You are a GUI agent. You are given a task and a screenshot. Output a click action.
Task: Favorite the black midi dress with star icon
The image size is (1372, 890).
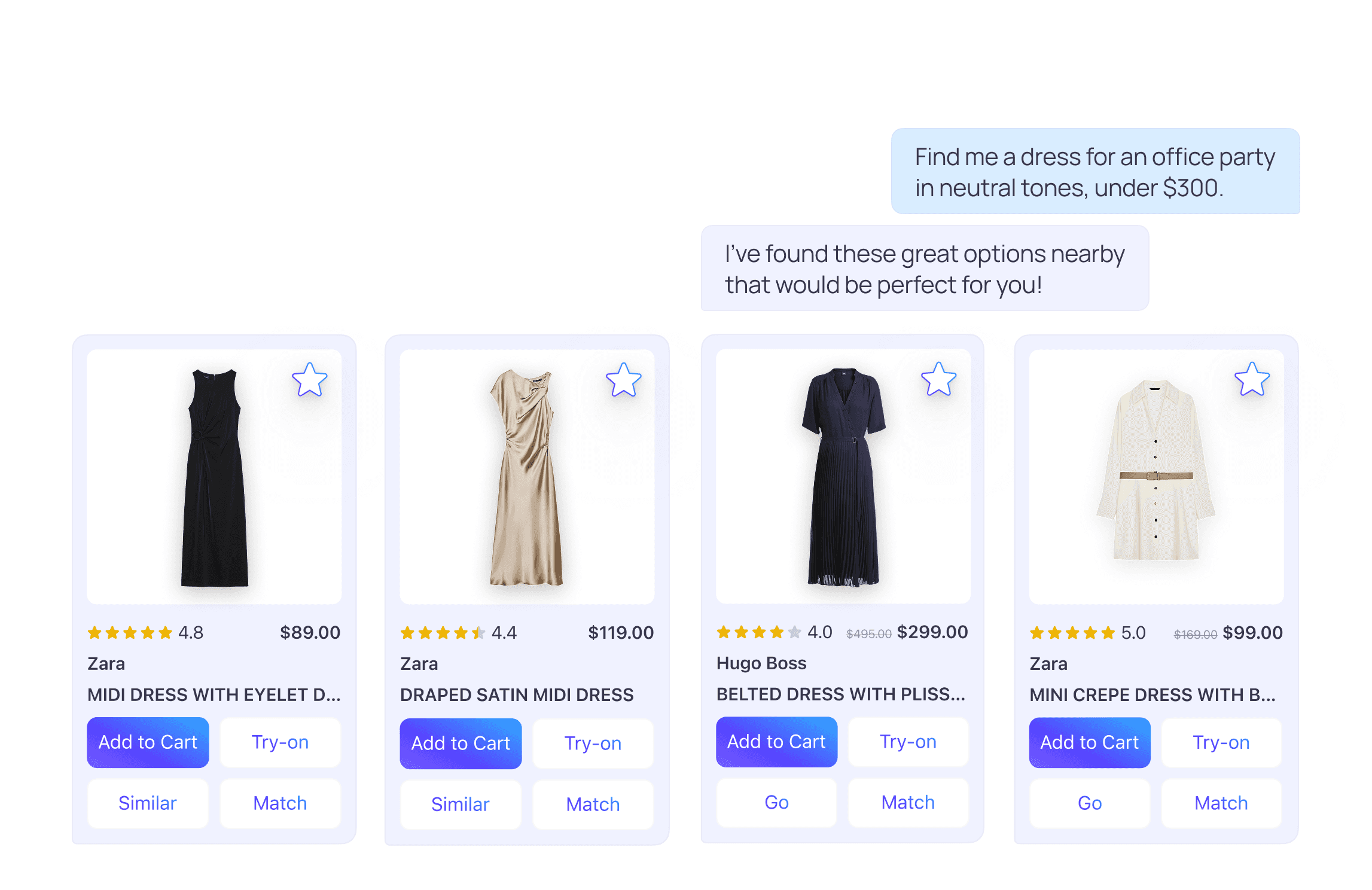coord(310,380)
